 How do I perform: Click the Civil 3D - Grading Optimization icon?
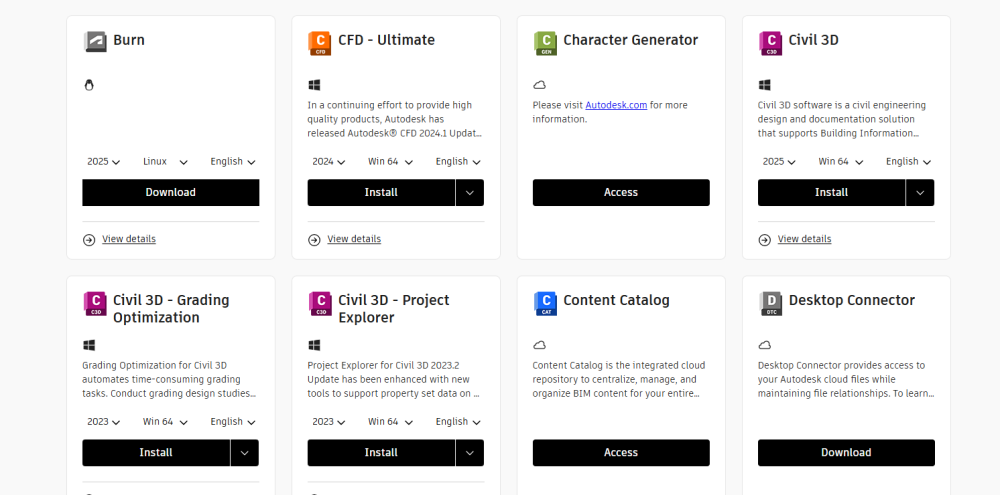95,303
